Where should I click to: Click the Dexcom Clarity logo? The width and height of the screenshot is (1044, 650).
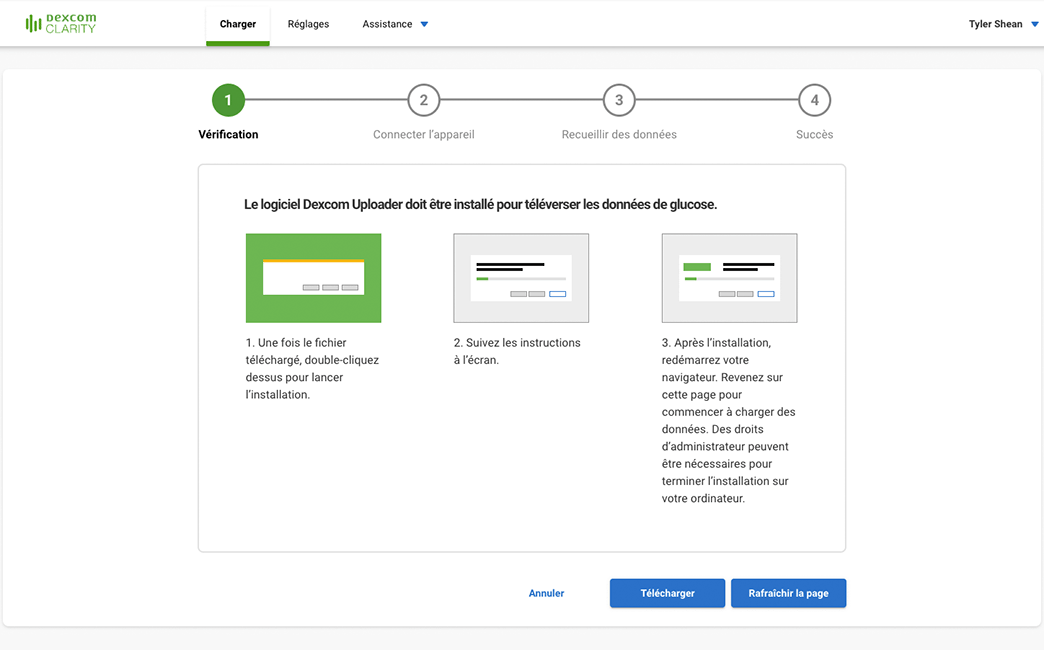(x=61, y=23)
